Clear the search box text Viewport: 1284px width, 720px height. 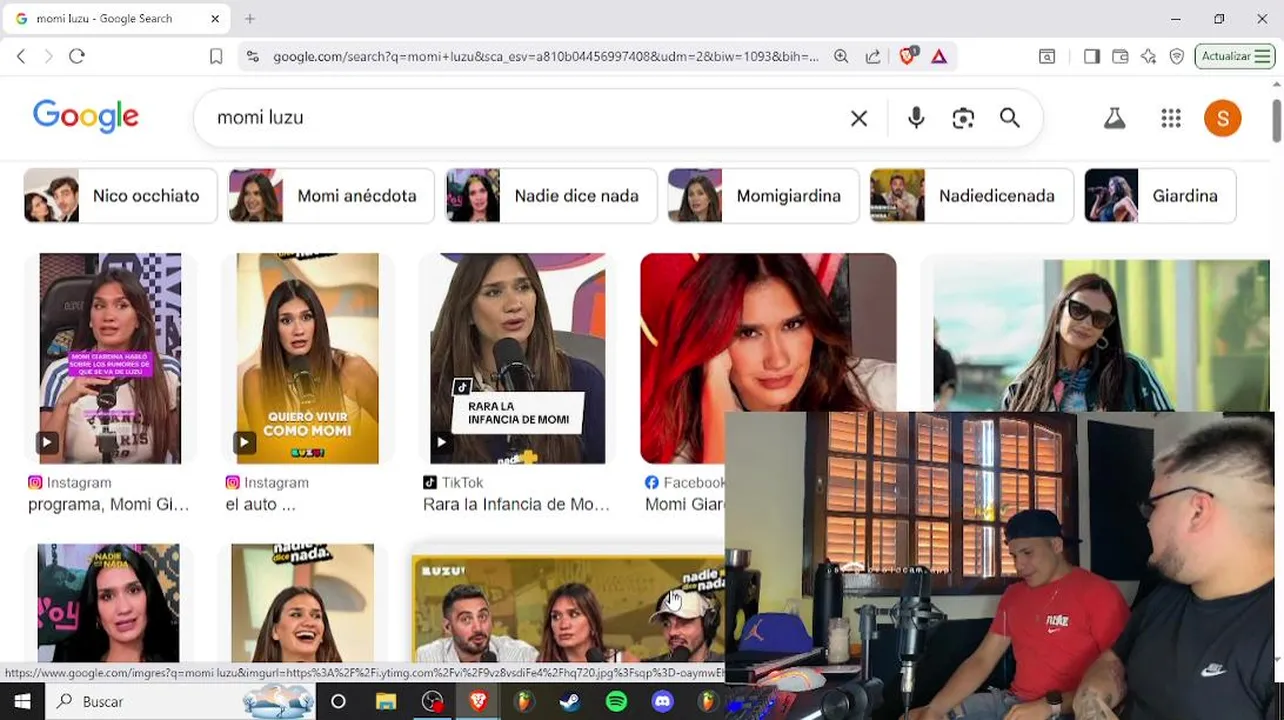tap(859, 118)
